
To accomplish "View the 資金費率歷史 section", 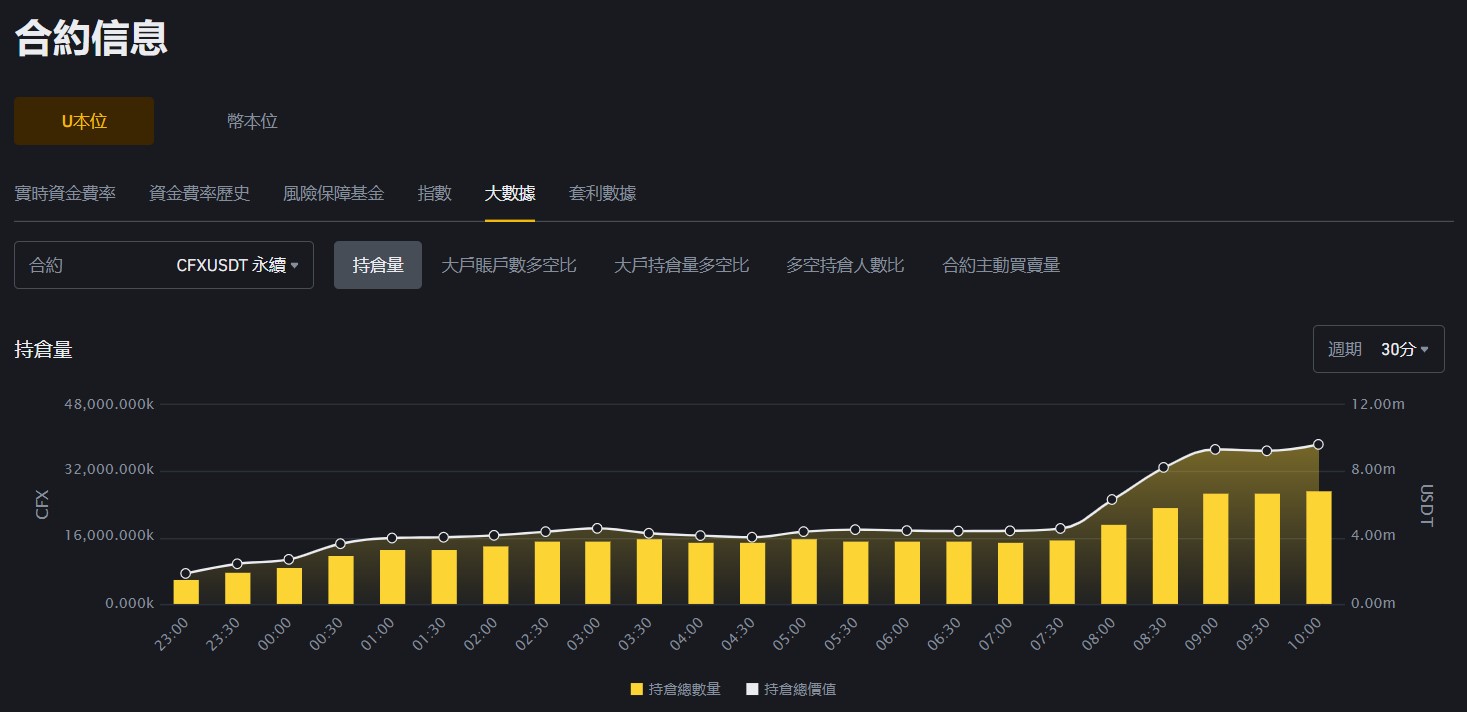I will [199, 193].
